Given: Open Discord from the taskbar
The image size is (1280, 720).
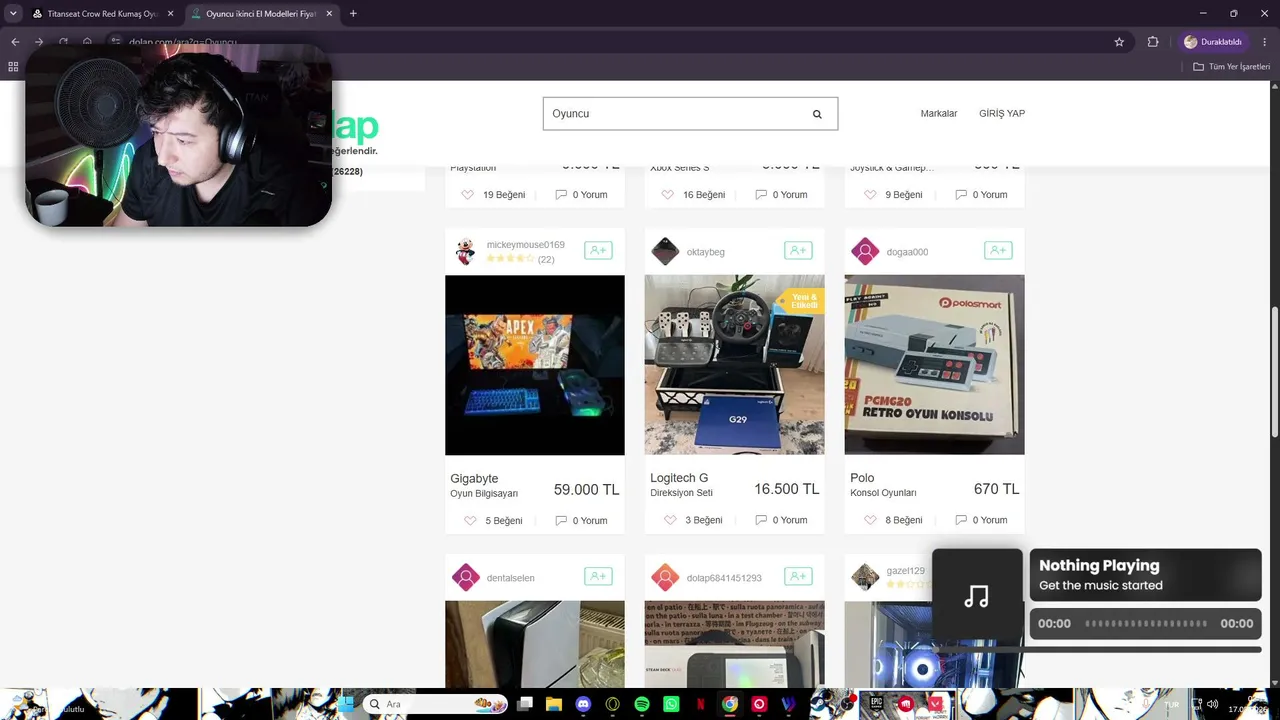Looking at the screenshot, I should (x=584, y=704).
